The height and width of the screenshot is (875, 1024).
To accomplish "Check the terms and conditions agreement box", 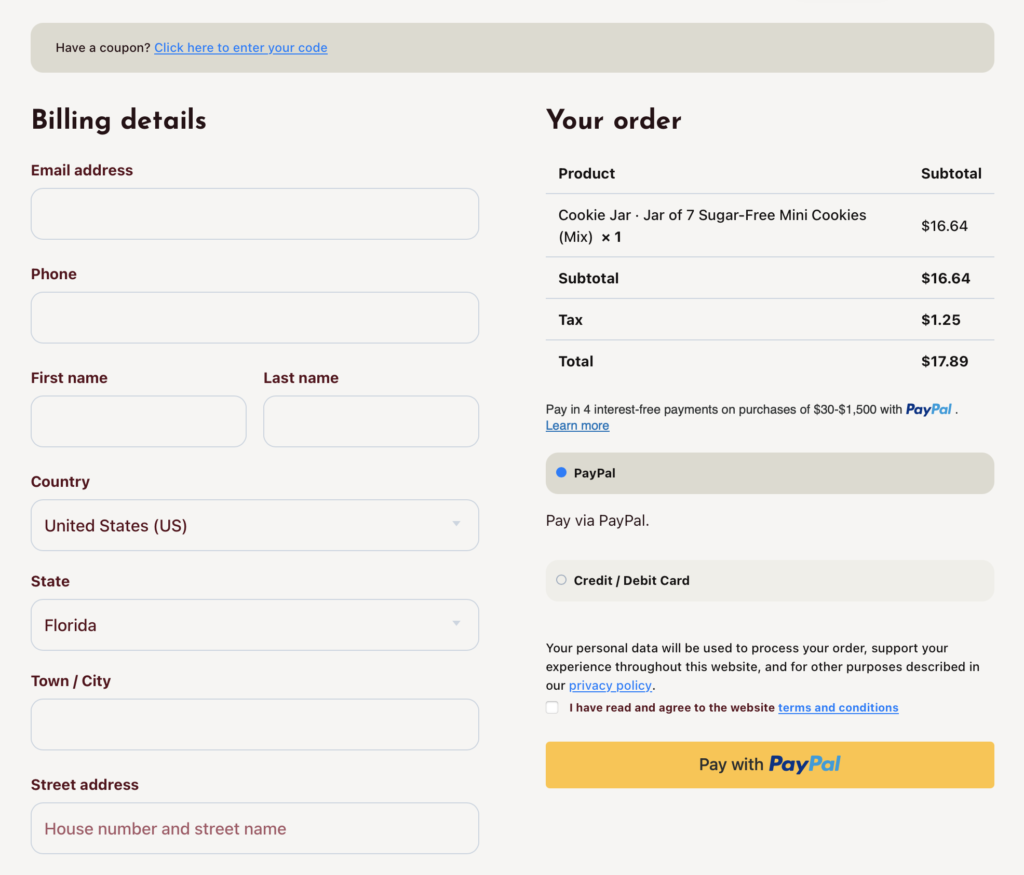I will pos(553,708).
